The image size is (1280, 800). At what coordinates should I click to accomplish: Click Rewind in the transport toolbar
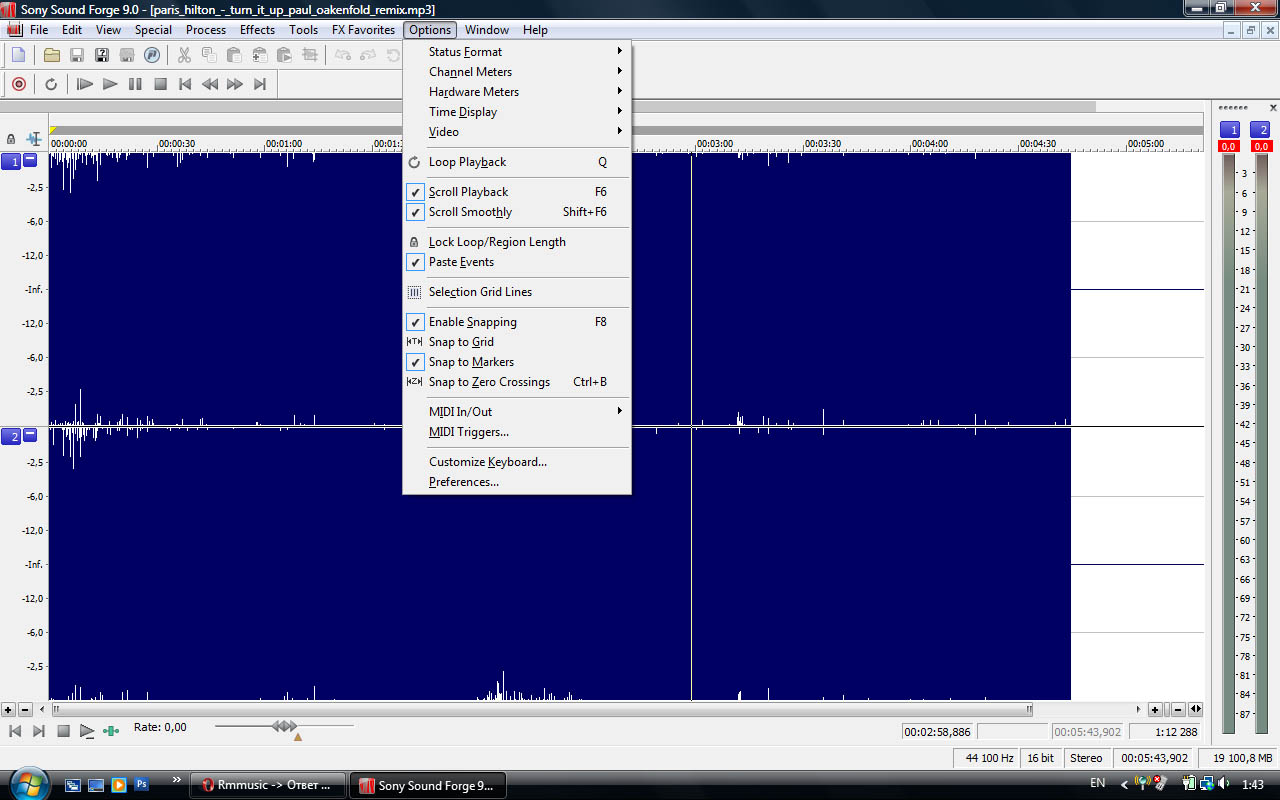coord(210,84)
